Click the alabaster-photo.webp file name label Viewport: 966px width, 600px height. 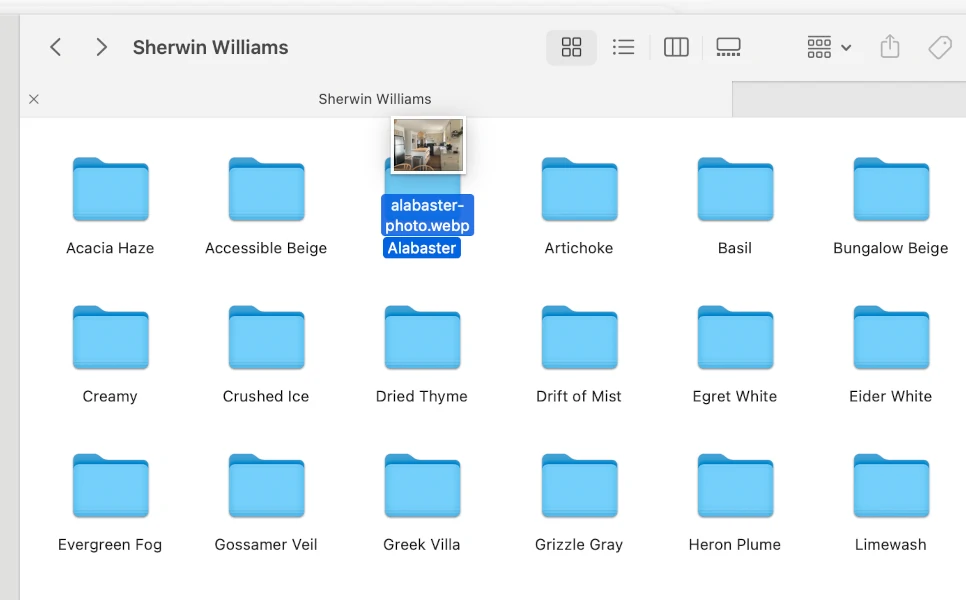[x=428, y=215]
